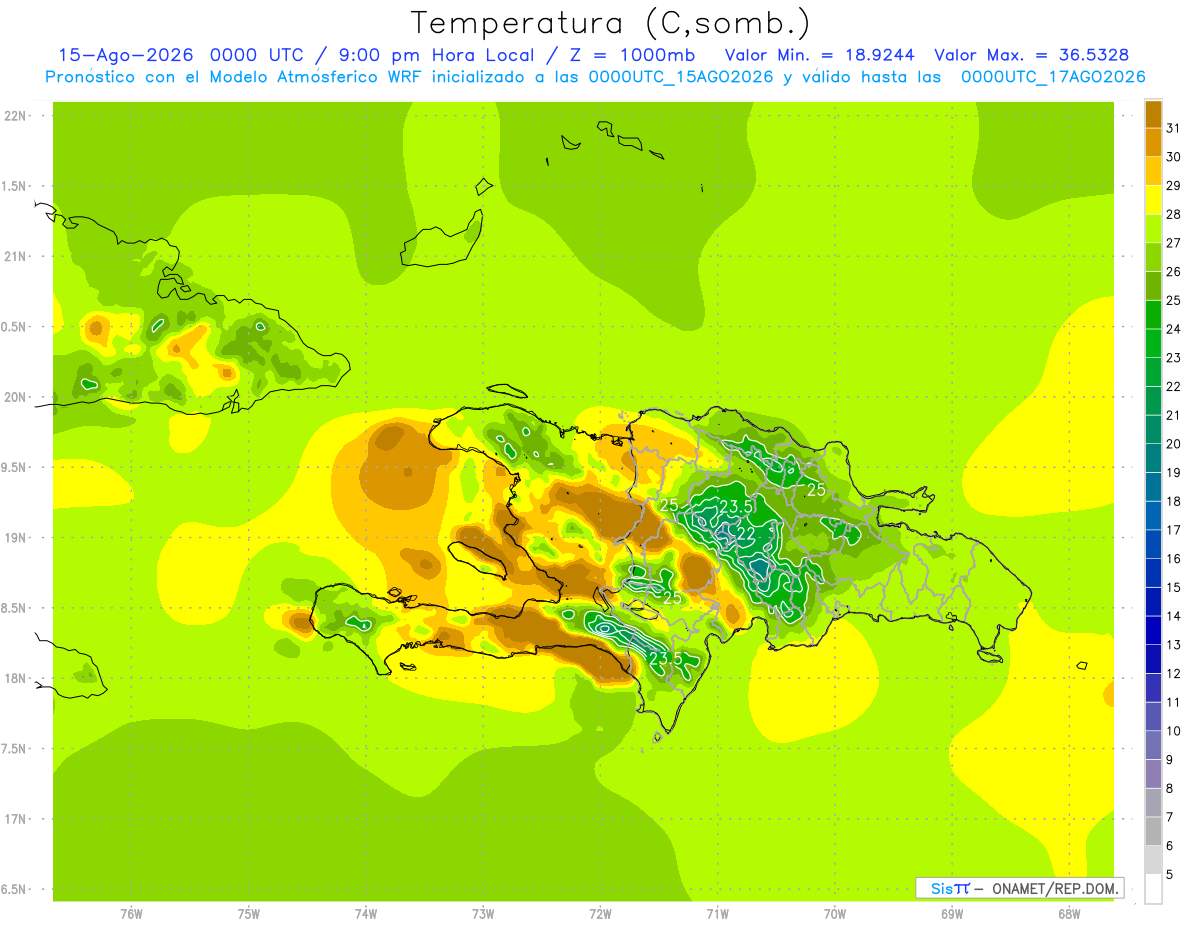This screenshot has width=1200, height=927.
Task: Pick the white swatch below 5
Action: point(1153,889)
